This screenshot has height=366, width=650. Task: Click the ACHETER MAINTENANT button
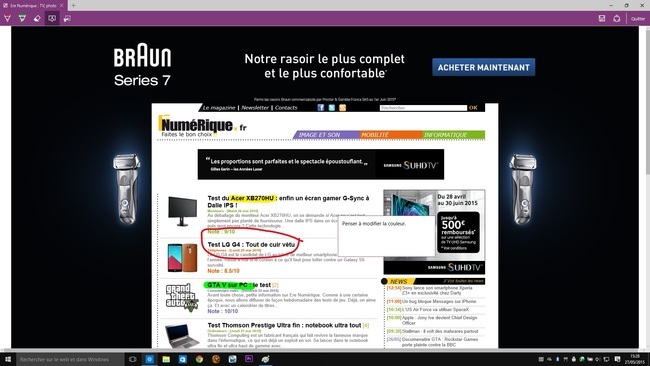point(483,67)
